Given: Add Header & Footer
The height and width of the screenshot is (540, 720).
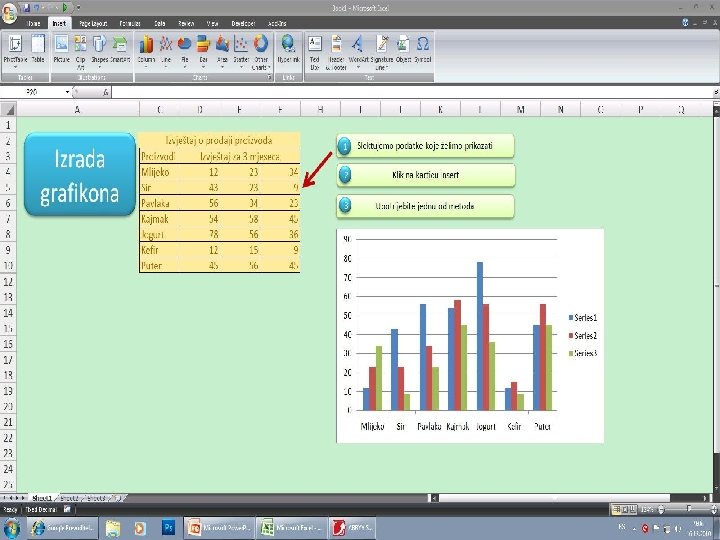Looking at the screenshot, I should pyautogui.click(x=336, y=51).
